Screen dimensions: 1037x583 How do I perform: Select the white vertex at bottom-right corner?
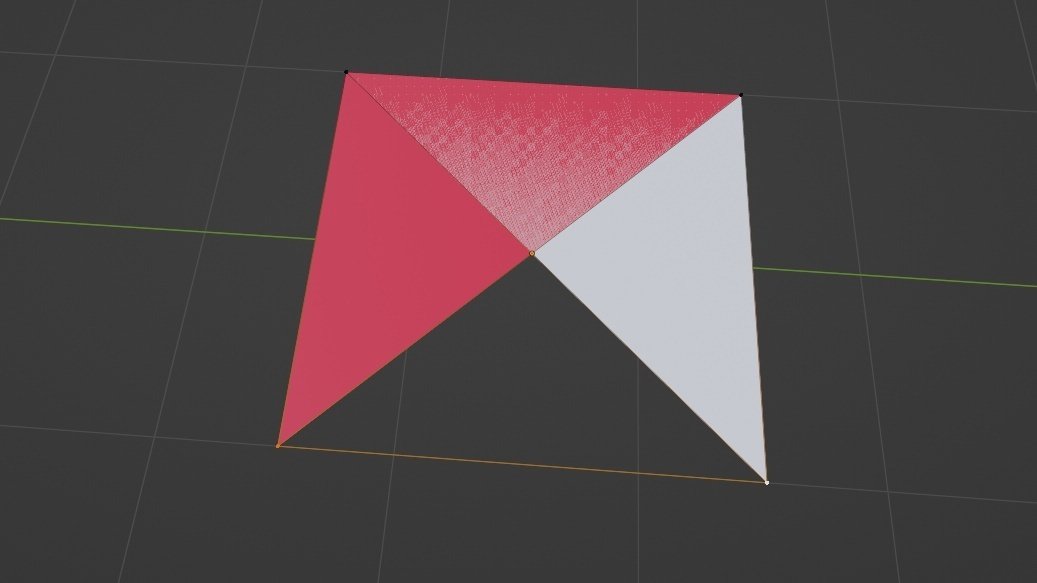pos(767,483)
